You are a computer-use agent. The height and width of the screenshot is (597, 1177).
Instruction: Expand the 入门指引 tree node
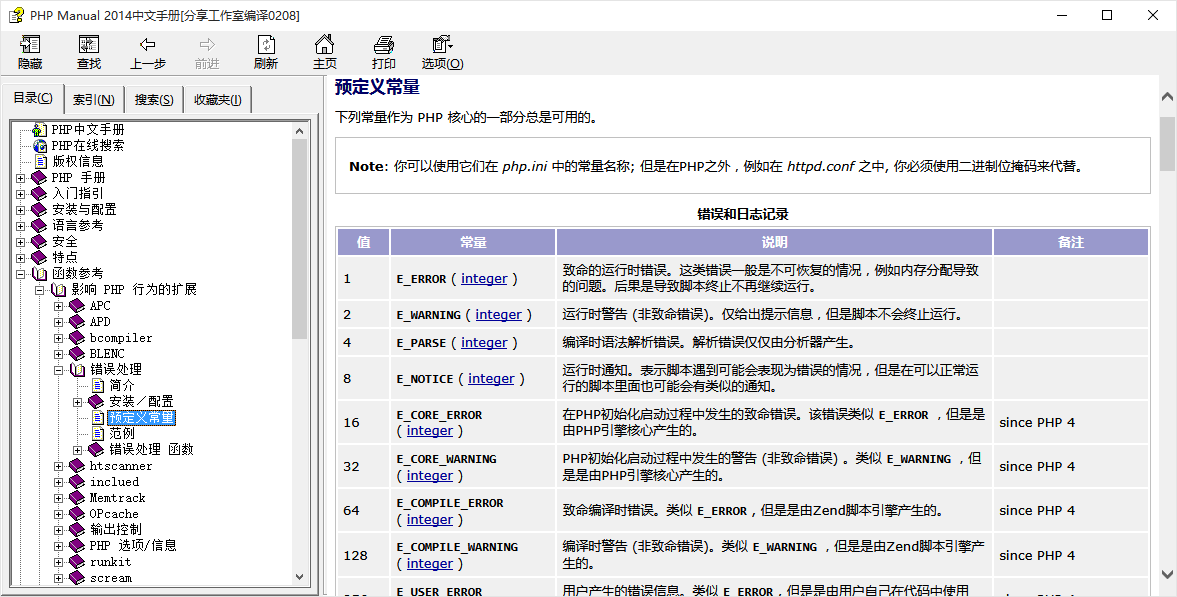pos(20,194)
